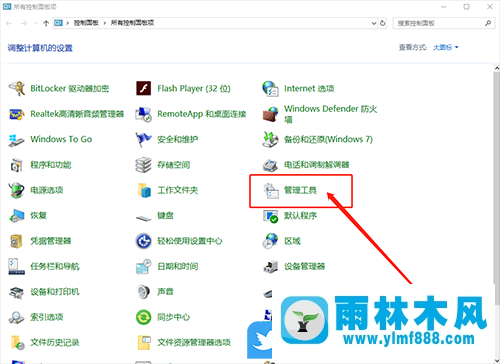Click the scrollbar up arrow

[x=497, y=68]
